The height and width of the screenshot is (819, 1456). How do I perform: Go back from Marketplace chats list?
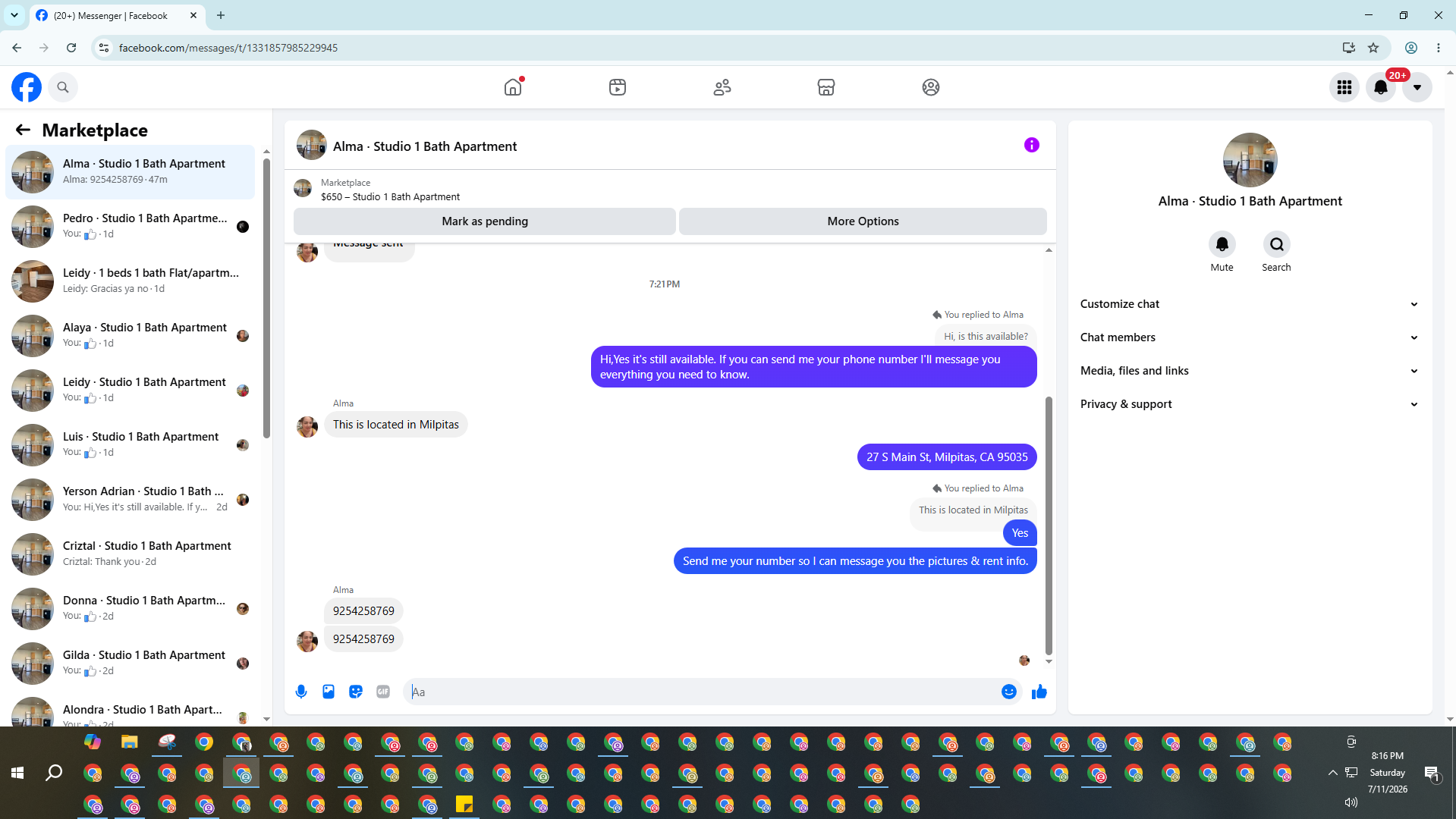23,130
